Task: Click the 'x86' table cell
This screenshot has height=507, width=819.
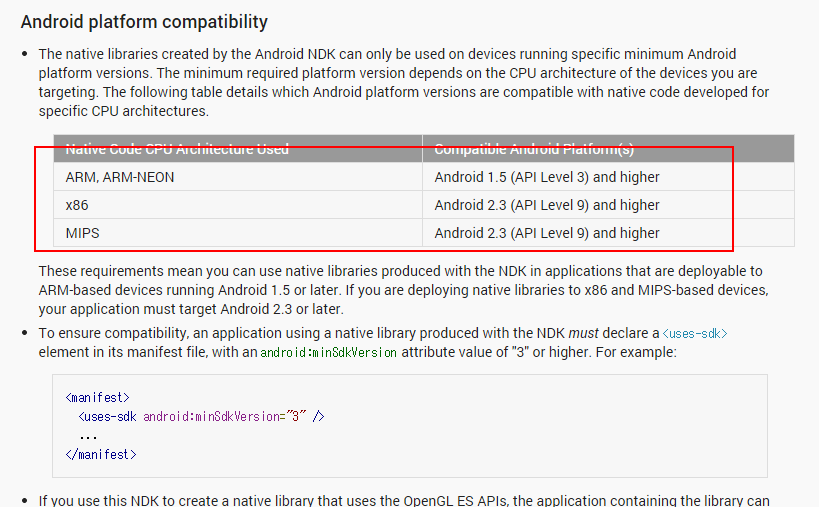Action: click(238, 205)
